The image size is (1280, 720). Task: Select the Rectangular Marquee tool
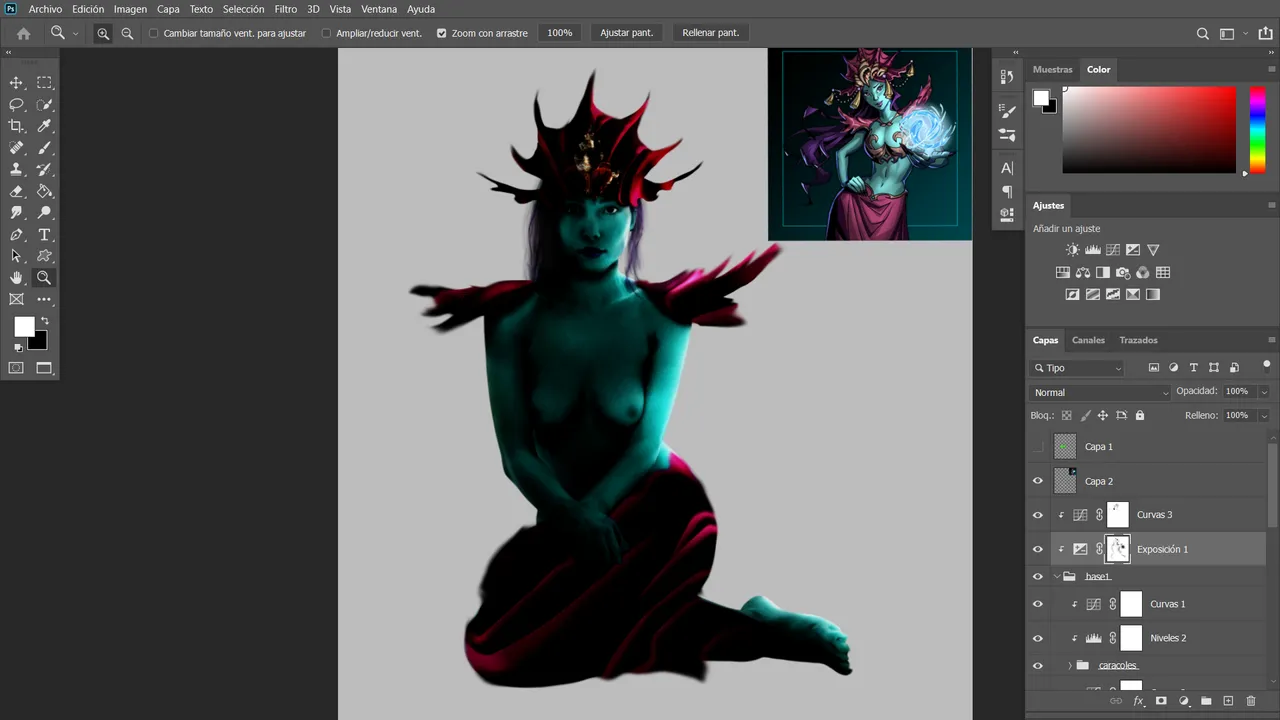click(44, 83)
